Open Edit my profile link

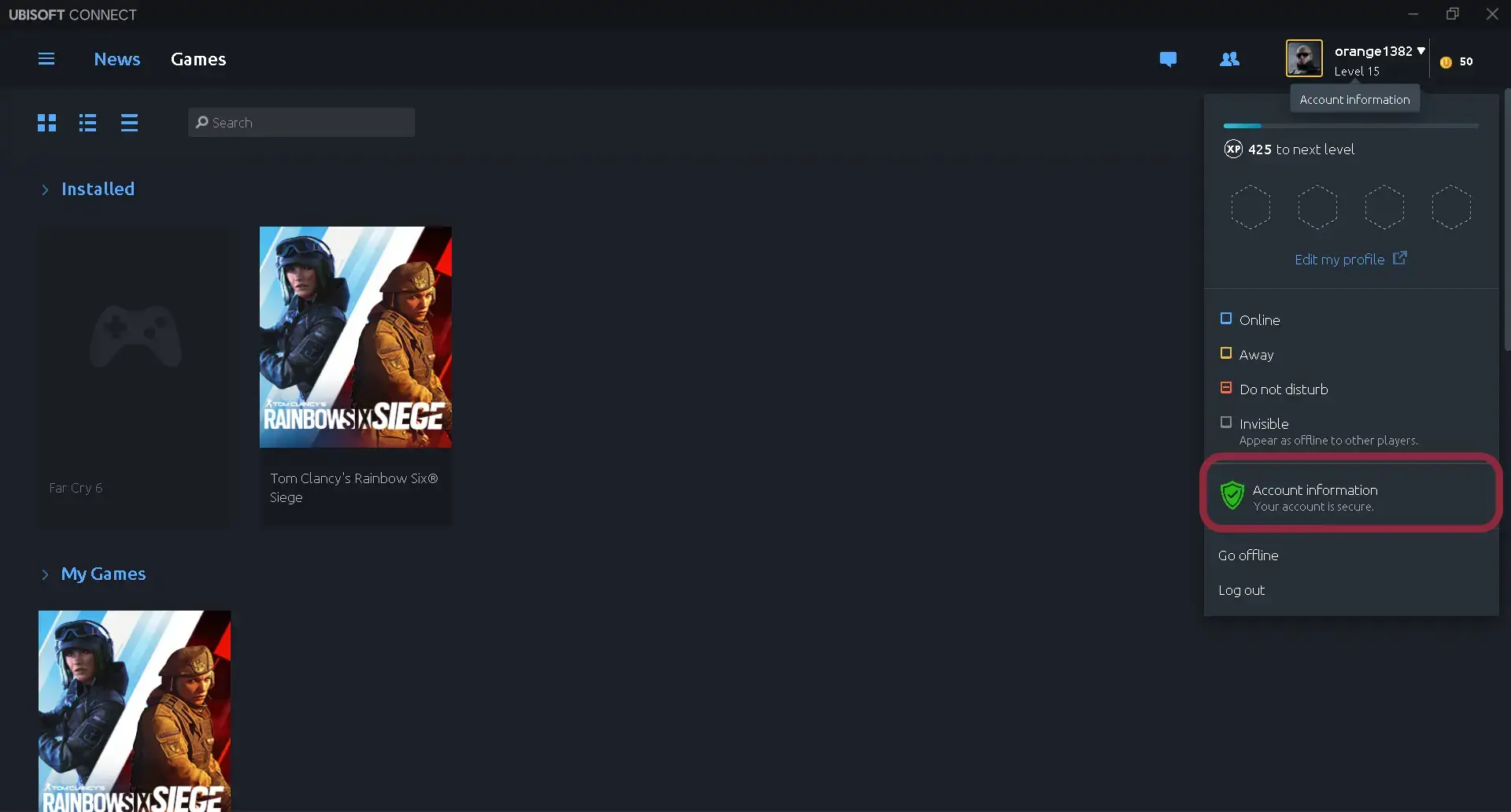pyautogui.click(x=1339, y=260)
